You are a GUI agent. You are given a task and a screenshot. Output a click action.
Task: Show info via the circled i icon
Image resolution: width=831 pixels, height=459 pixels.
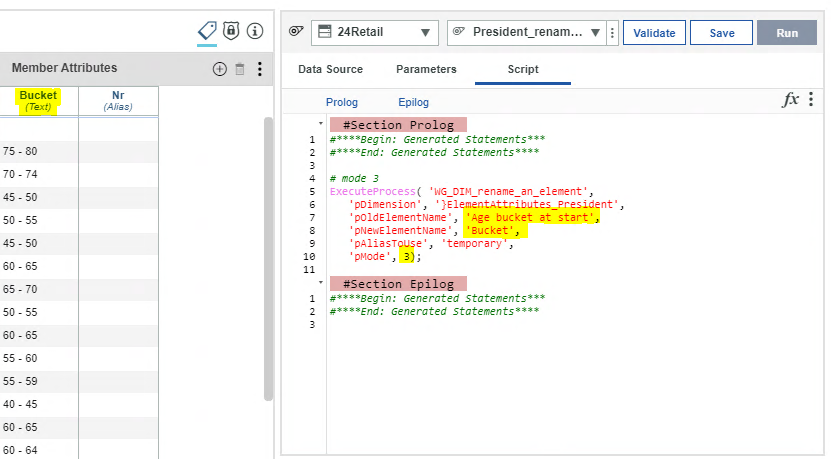255,31
